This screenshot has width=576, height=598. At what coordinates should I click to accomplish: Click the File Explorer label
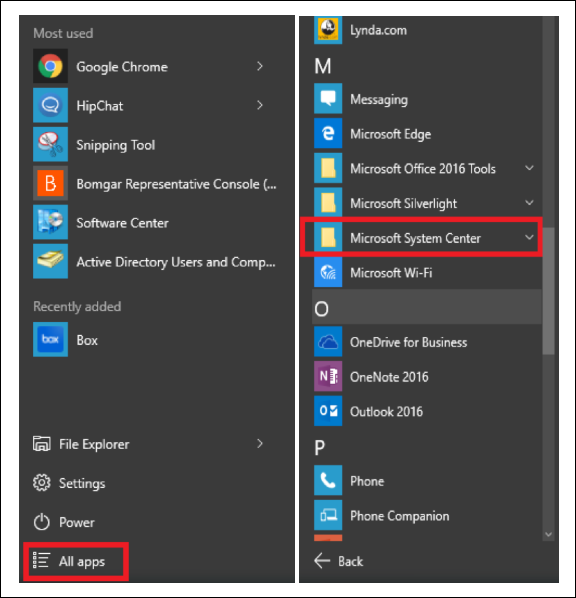click(94, 444)
